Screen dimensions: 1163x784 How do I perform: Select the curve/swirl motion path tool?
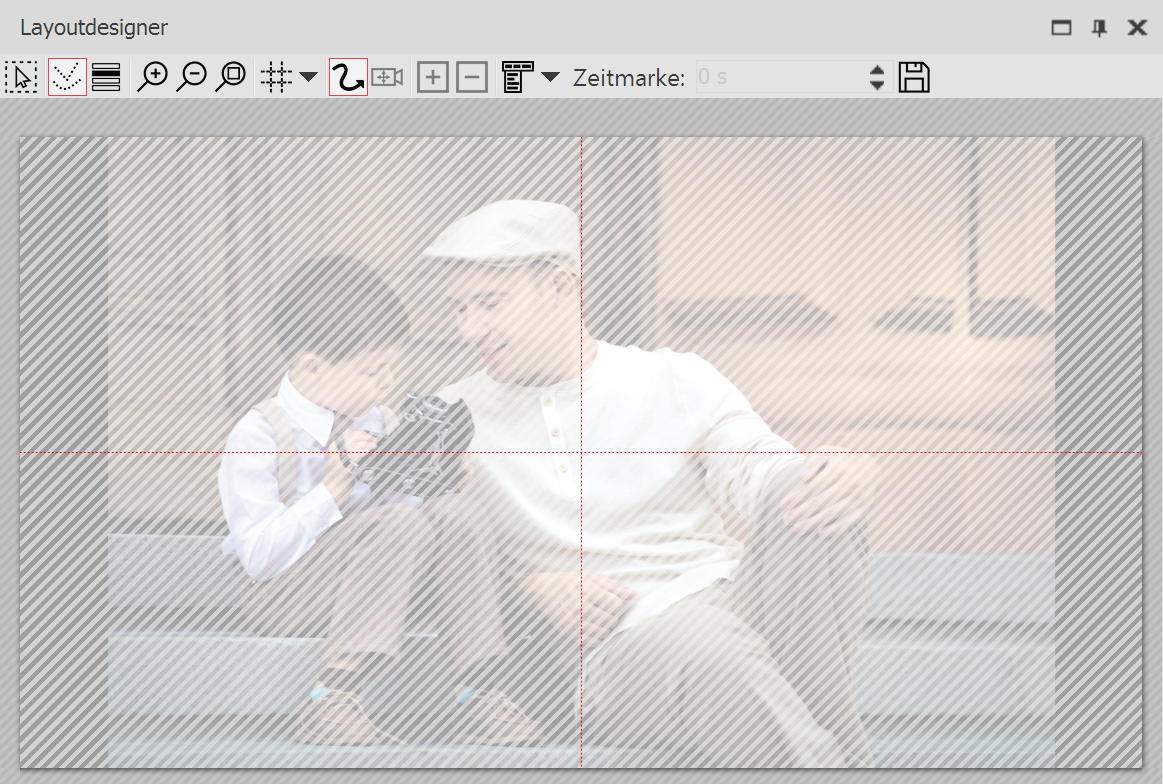(x=347, y=76)
